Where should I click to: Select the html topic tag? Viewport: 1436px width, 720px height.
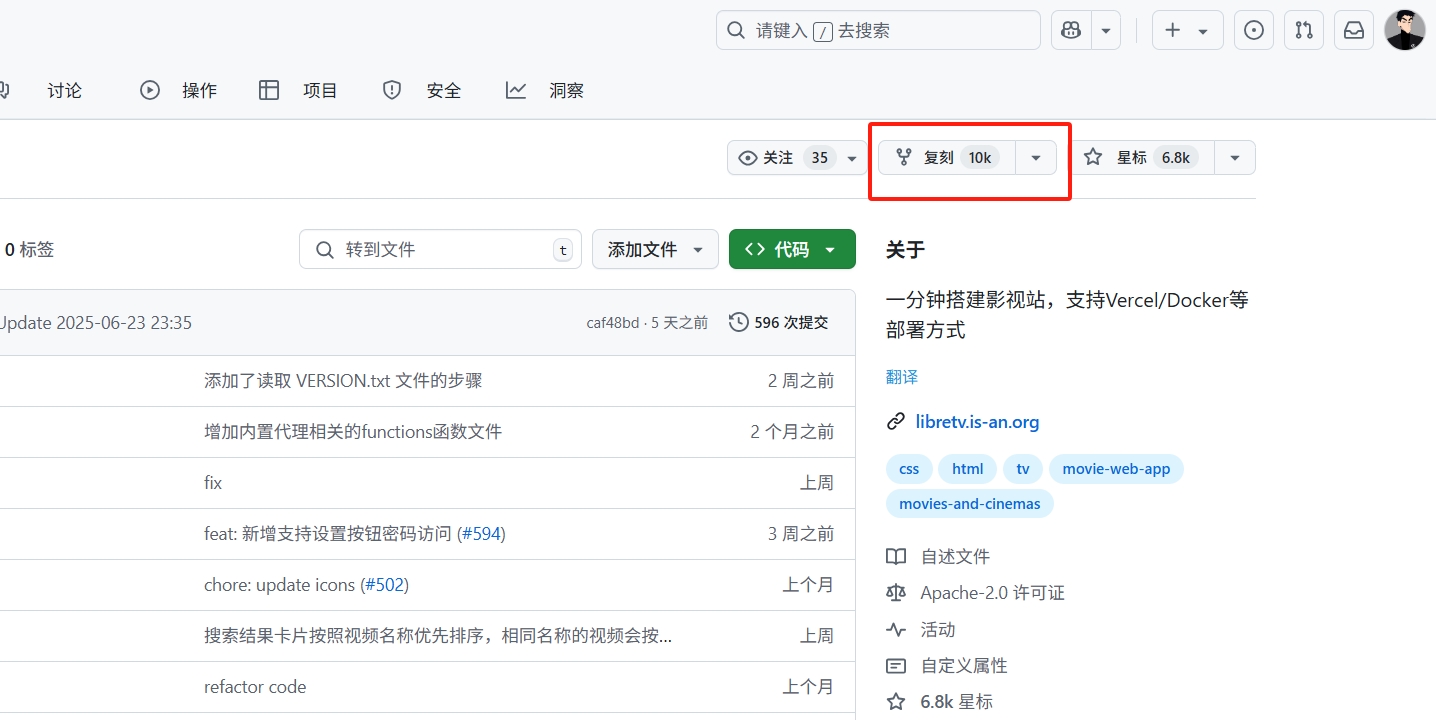point(967,469)
